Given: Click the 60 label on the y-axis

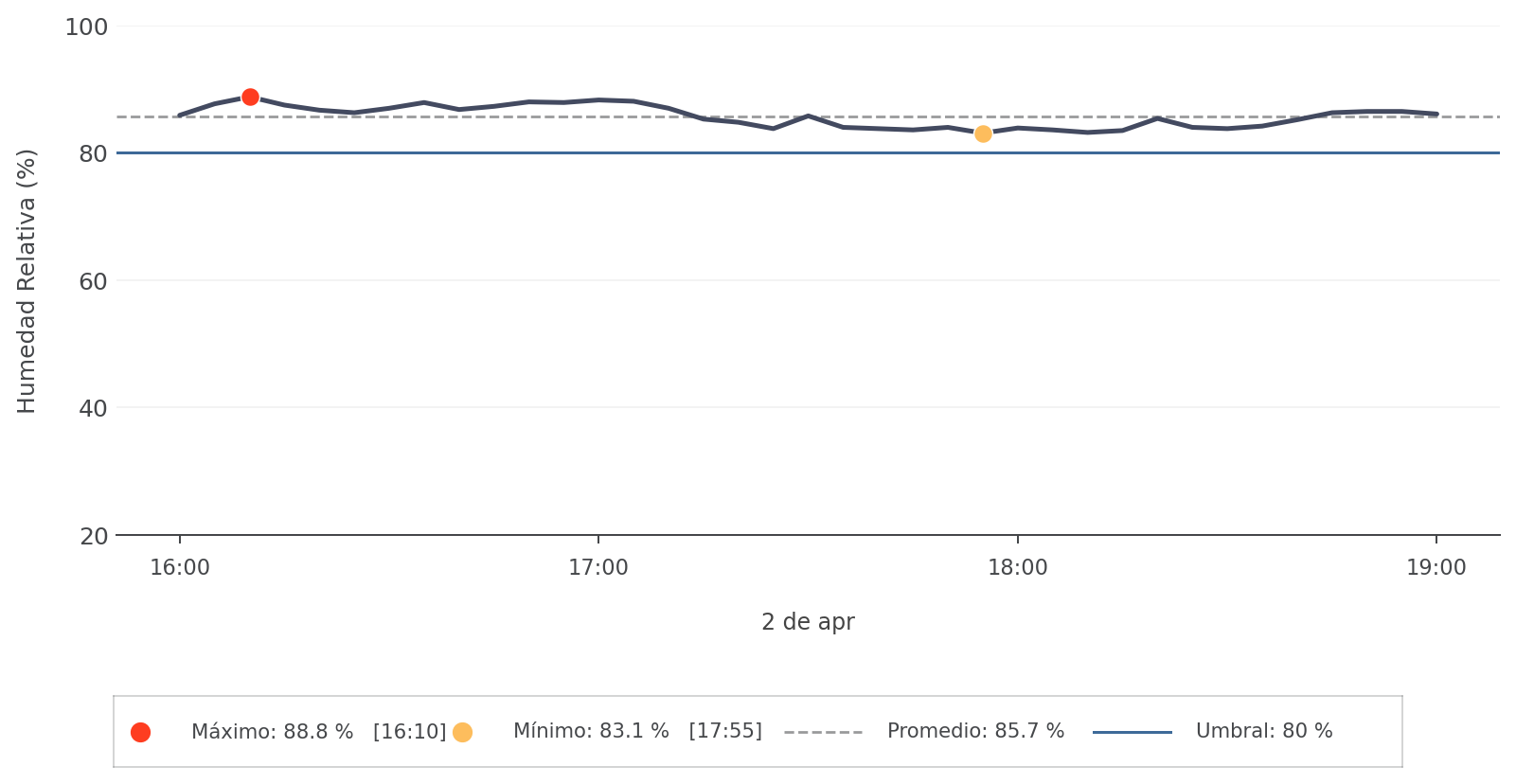Looking at the screenshot, I should click(94, 281).
